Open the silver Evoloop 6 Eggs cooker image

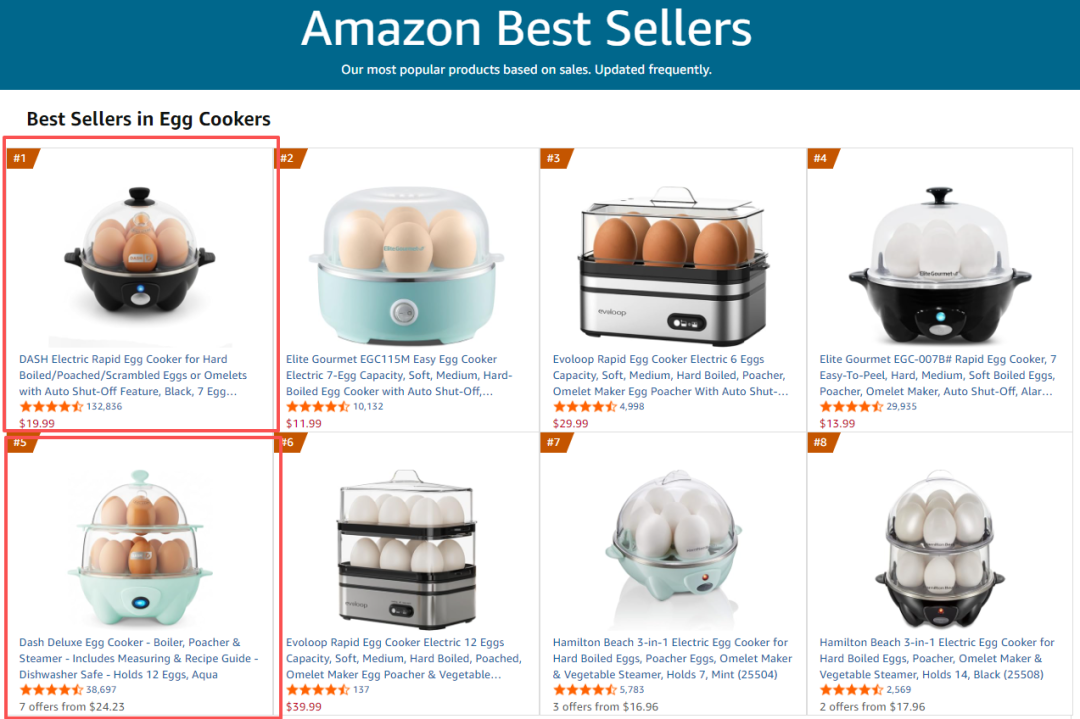coord(672,262)
